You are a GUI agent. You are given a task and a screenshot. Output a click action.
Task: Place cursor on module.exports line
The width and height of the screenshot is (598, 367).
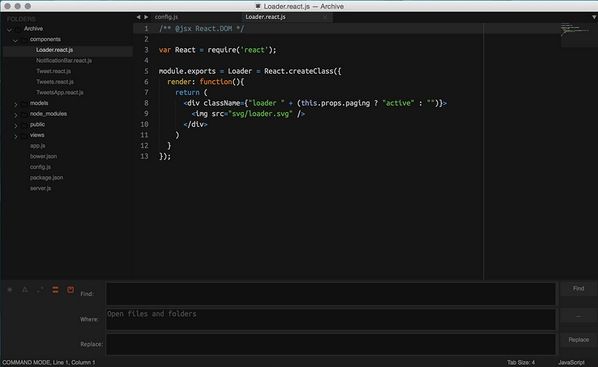pyautogui.click(x=250, y=71)
